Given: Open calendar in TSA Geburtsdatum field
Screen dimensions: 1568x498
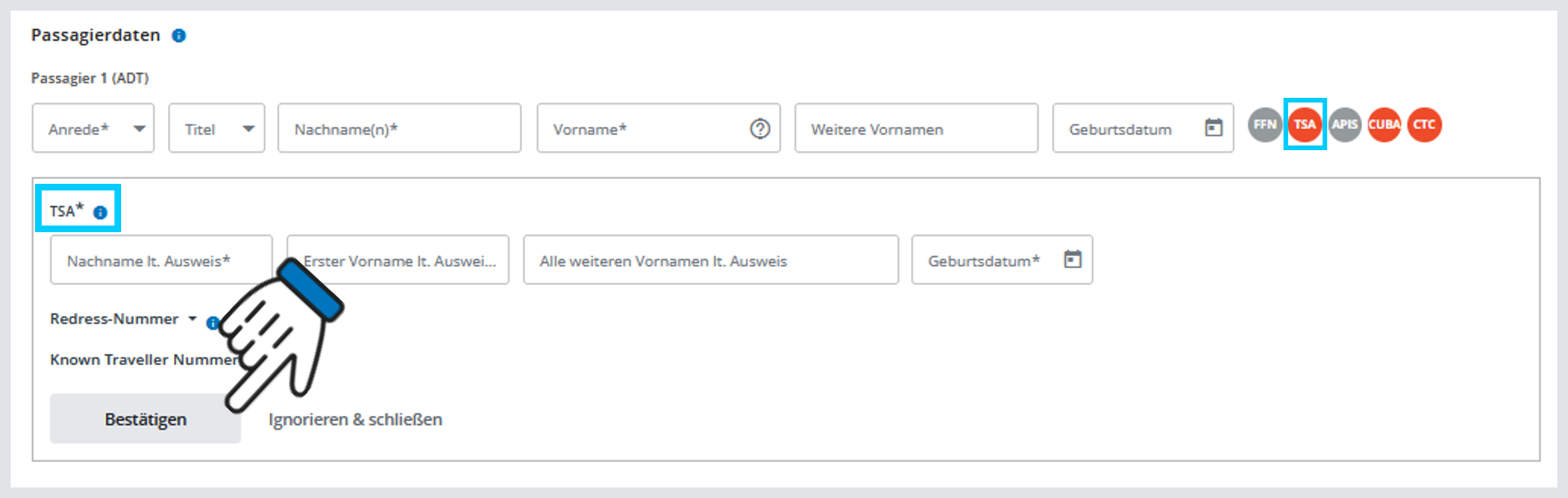Looking at the screenshot, I should [x=1072, y=259].
